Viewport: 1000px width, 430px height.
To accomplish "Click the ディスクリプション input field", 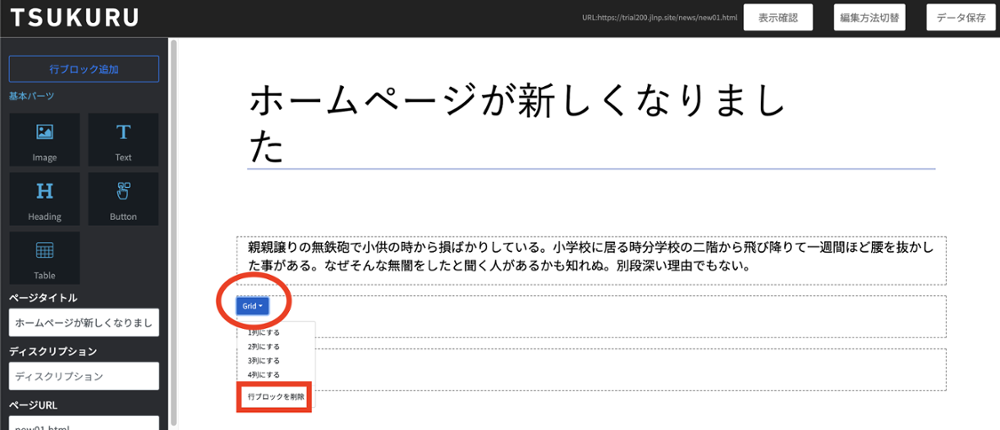I will point(84,376).
